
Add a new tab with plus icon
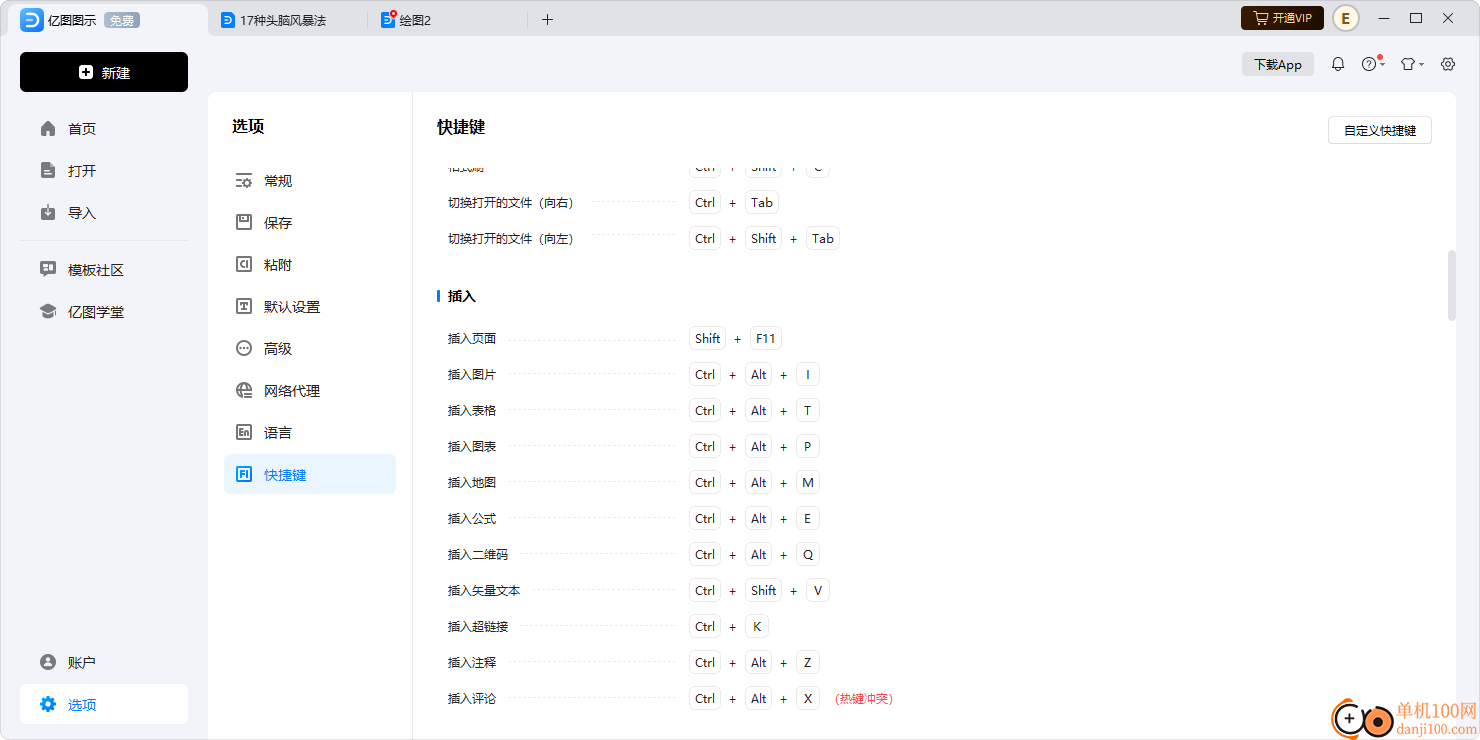[x=547, y=19]
